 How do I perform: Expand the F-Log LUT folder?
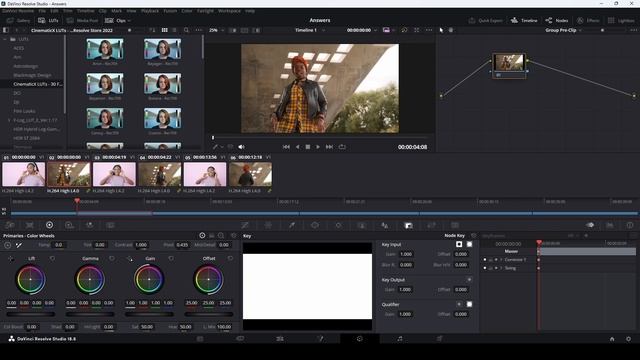(9, 120)
